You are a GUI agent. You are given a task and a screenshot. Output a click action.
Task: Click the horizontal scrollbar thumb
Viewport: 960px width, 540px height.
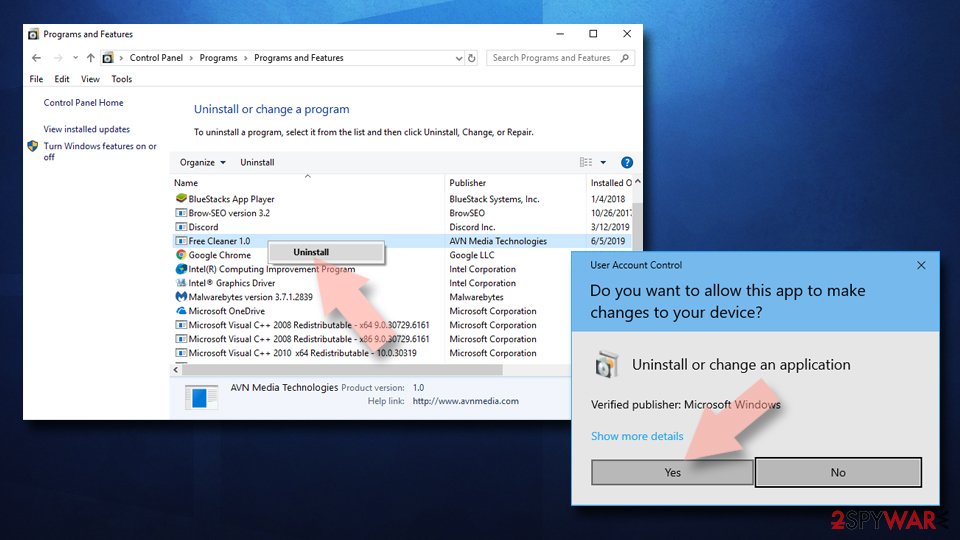[342, 370]
